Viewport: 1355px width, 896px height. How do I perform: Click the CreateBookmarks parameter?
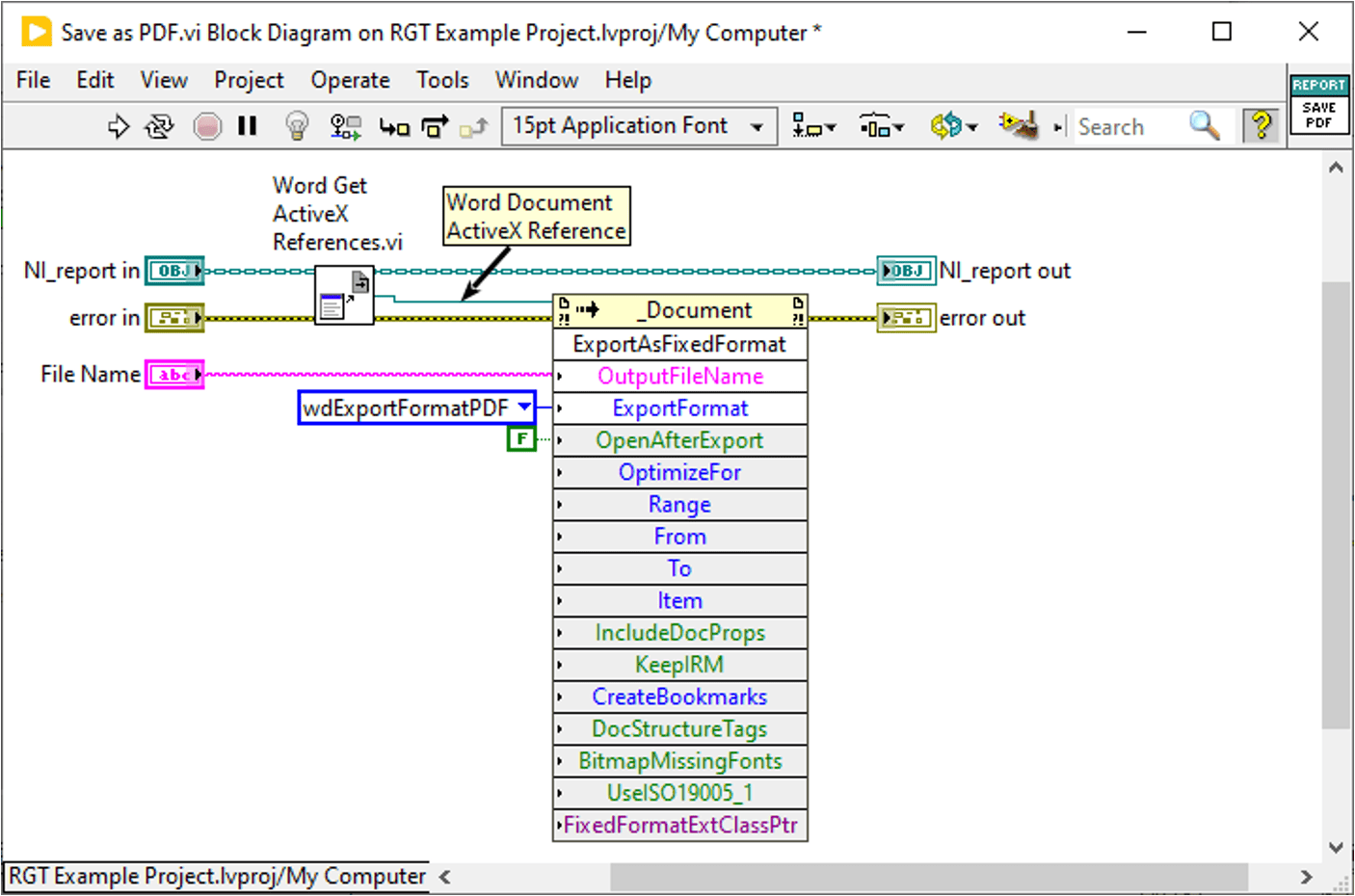(680, 697)
